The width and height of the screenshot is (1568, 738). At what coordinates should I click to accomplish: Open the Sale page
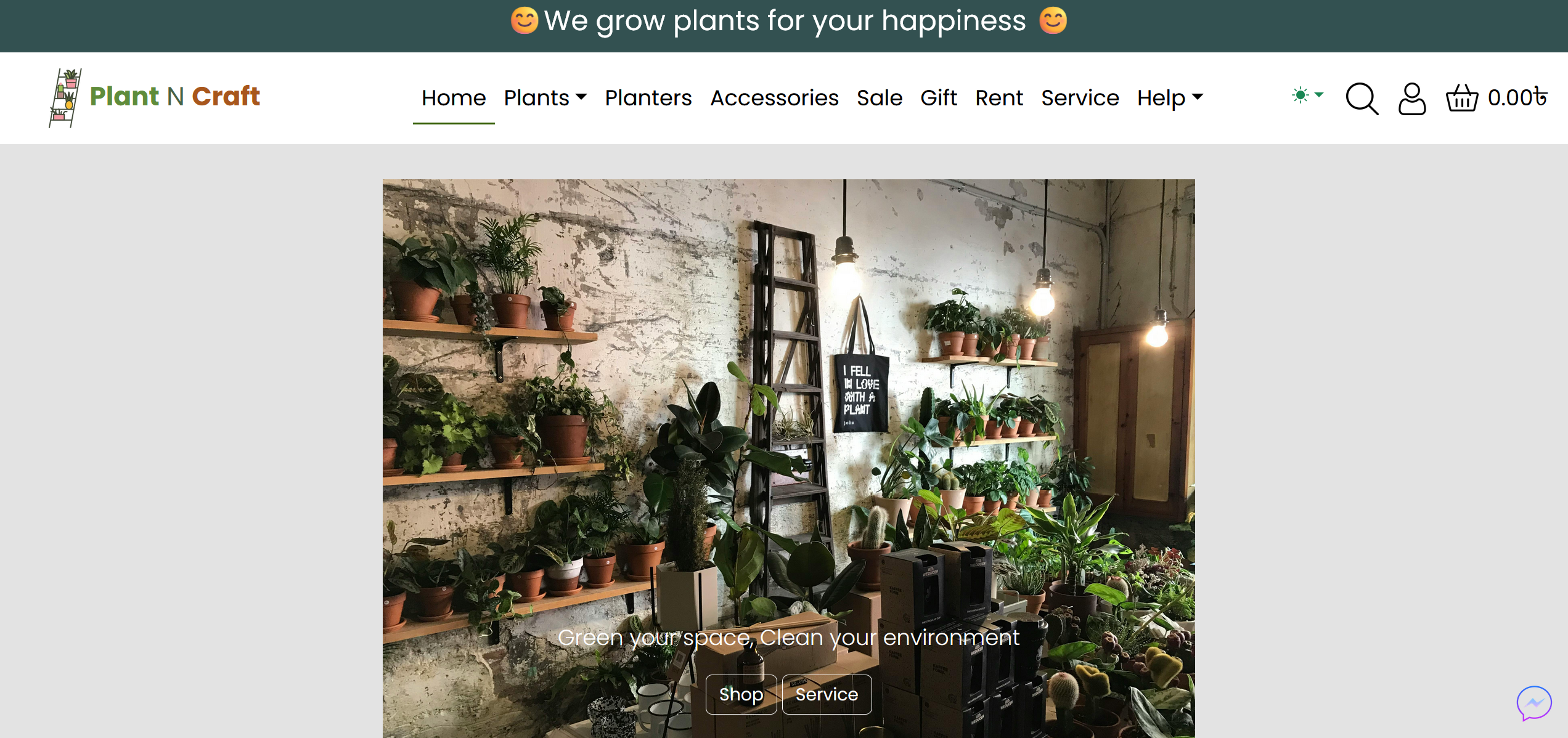click(880, 98)
